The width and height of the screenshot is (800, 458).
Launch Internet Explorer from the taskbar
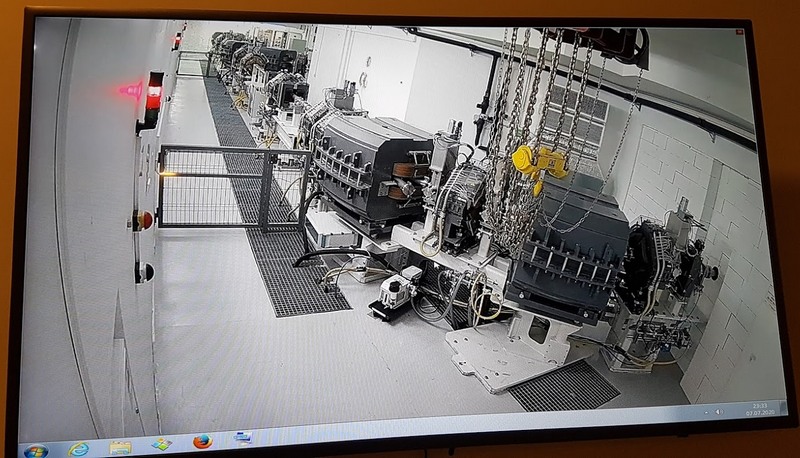click(79, 449)
